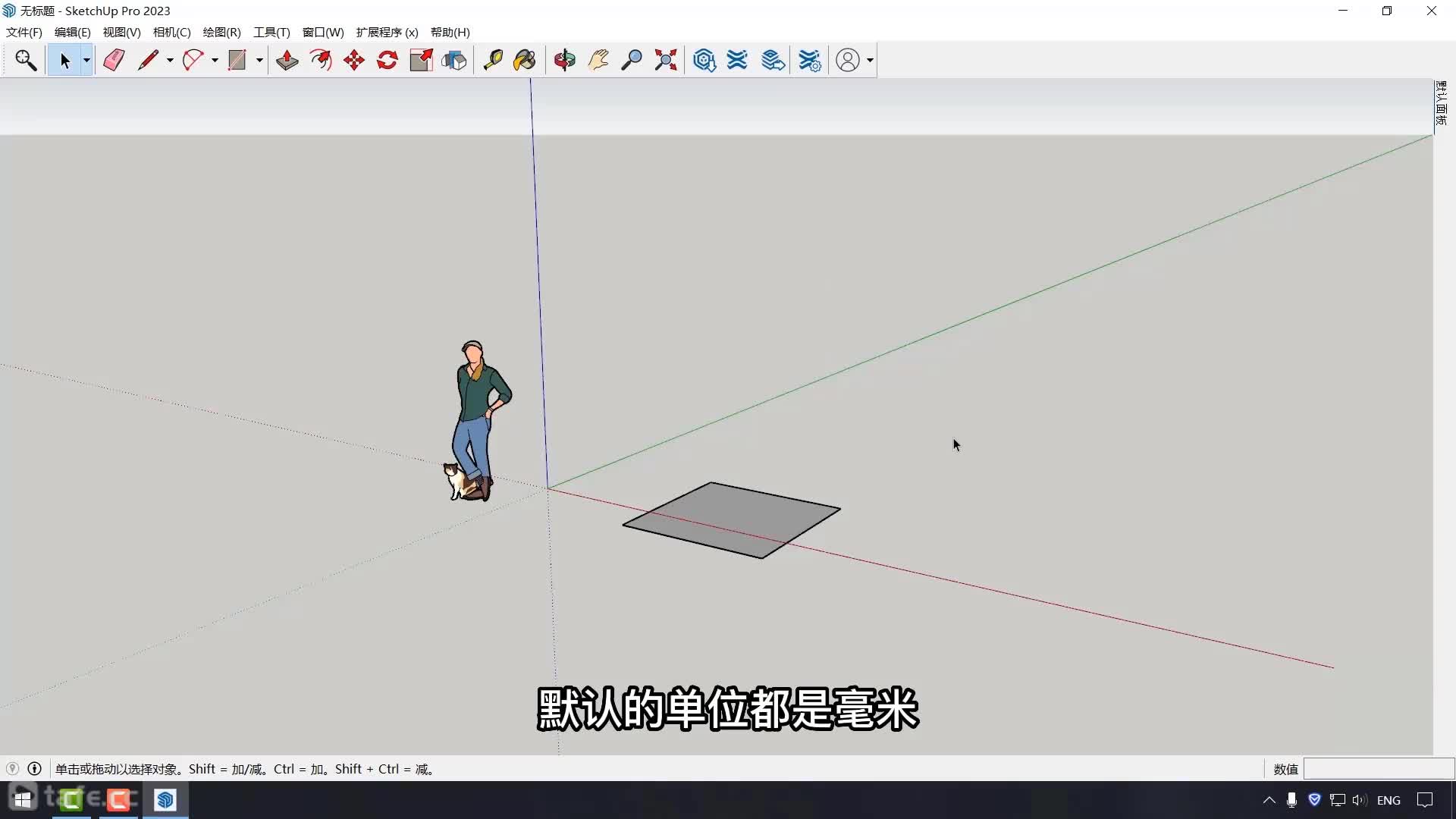
Task: Select the Rotate tool
Action: tap(388, 61)
